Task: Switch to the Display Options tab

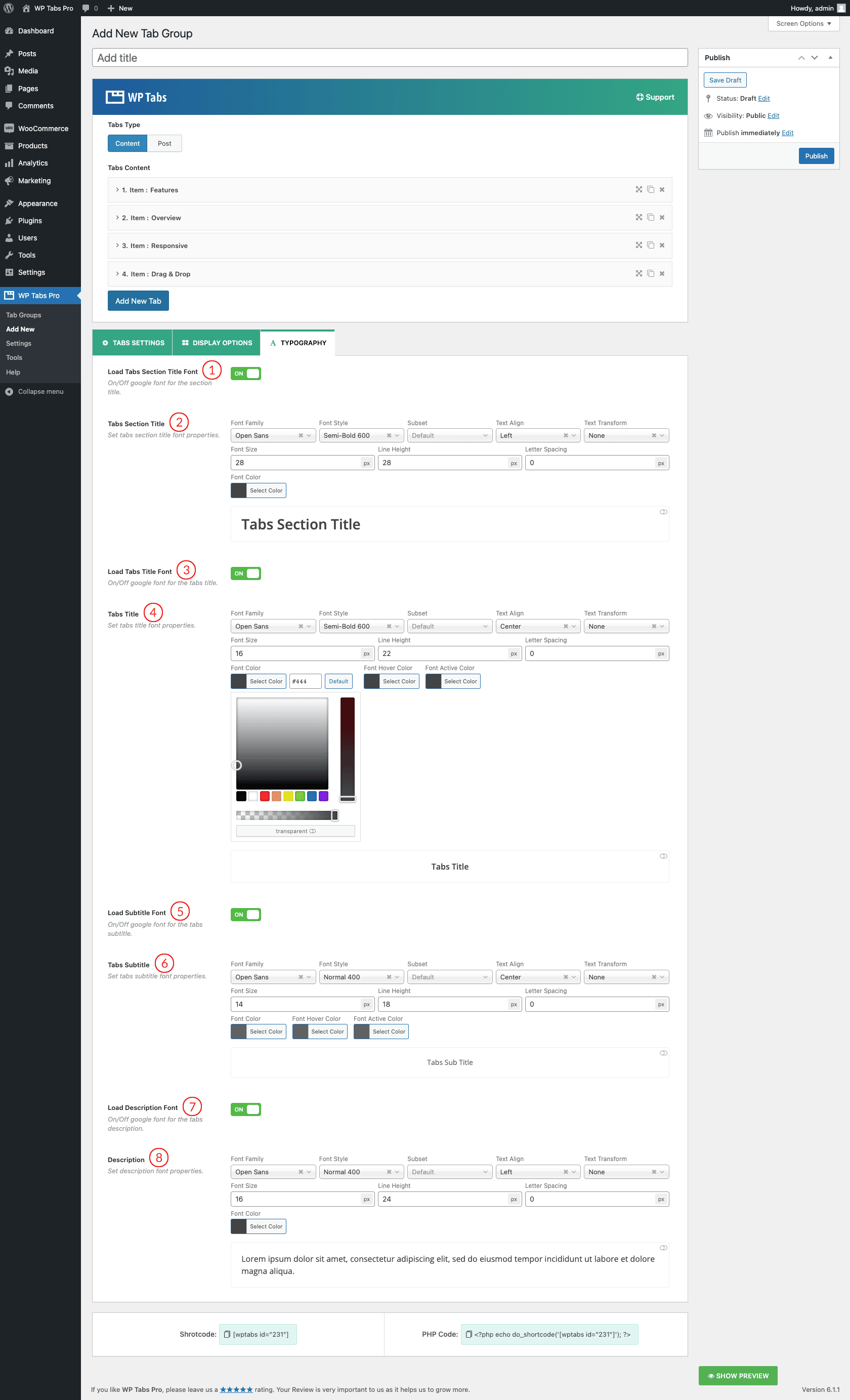Action: [217, 343]
